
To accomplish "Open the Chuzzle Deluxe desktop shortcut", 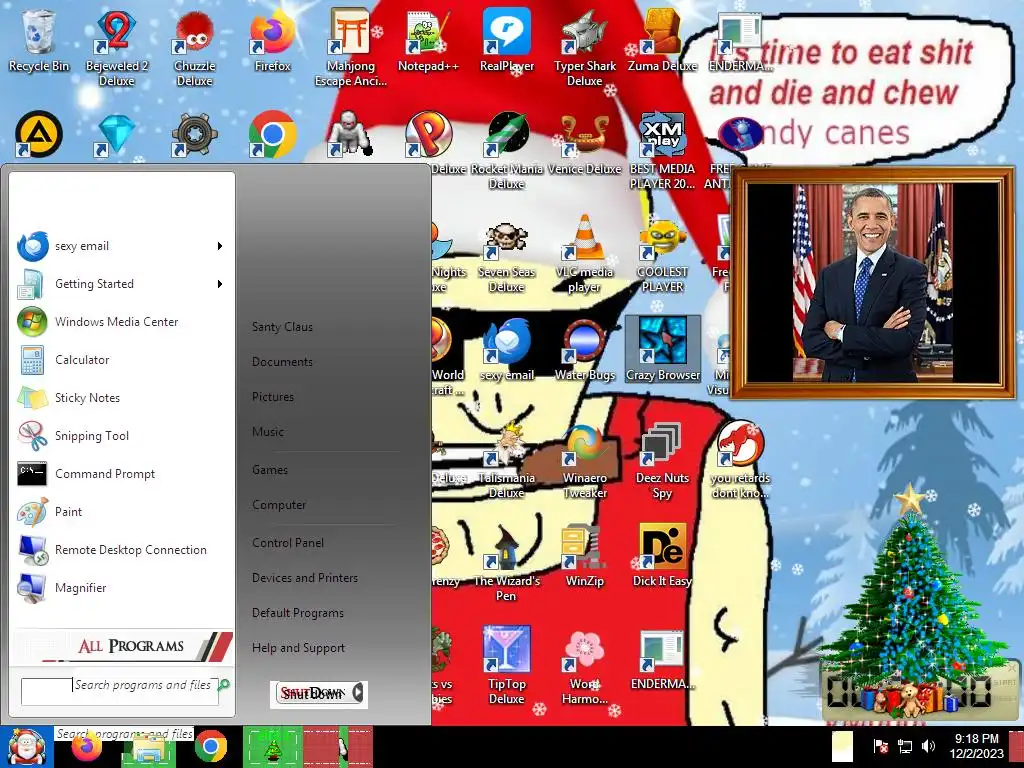I will pos(194,47).
